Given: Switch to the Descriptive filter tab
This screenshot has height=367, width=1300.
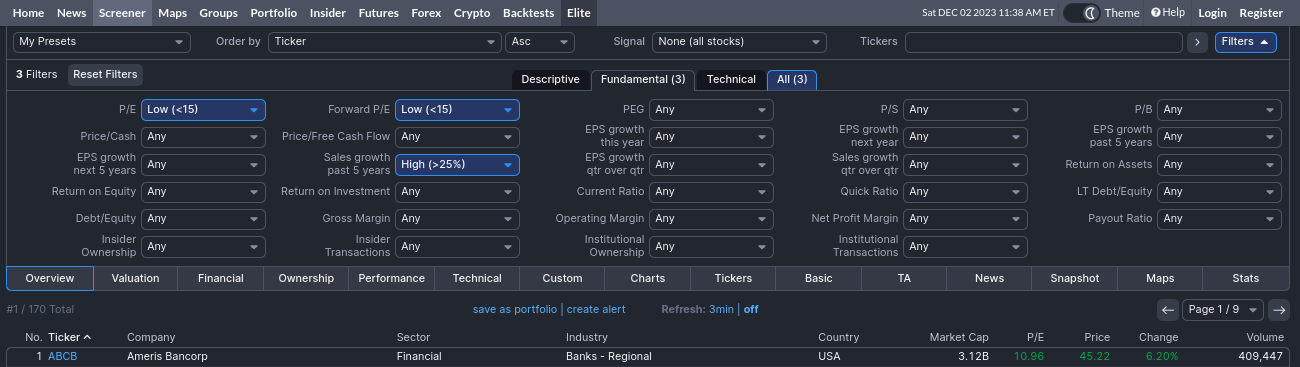Looking at the screenshot, I should point(550,79).
